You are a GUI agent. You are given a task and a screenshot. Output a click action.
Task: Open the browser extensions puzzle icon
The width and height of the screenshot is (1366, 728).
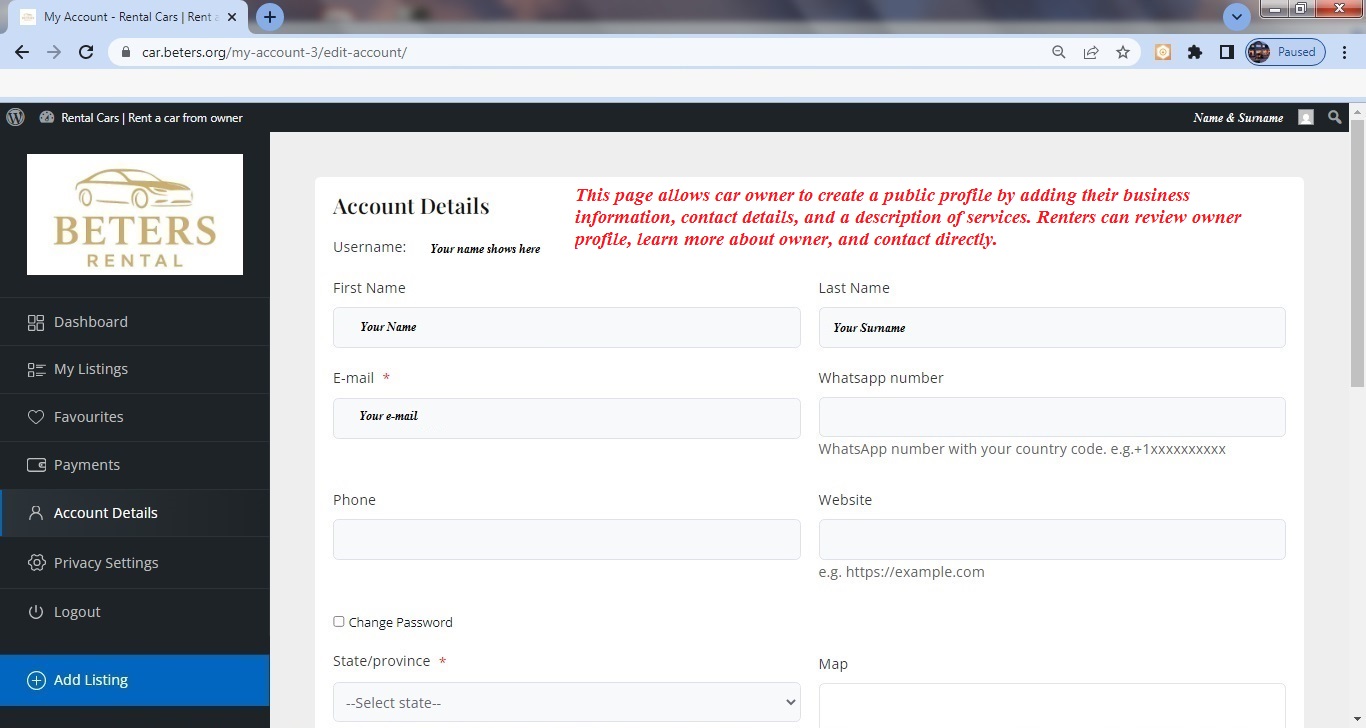click(x=1194, y=52)
